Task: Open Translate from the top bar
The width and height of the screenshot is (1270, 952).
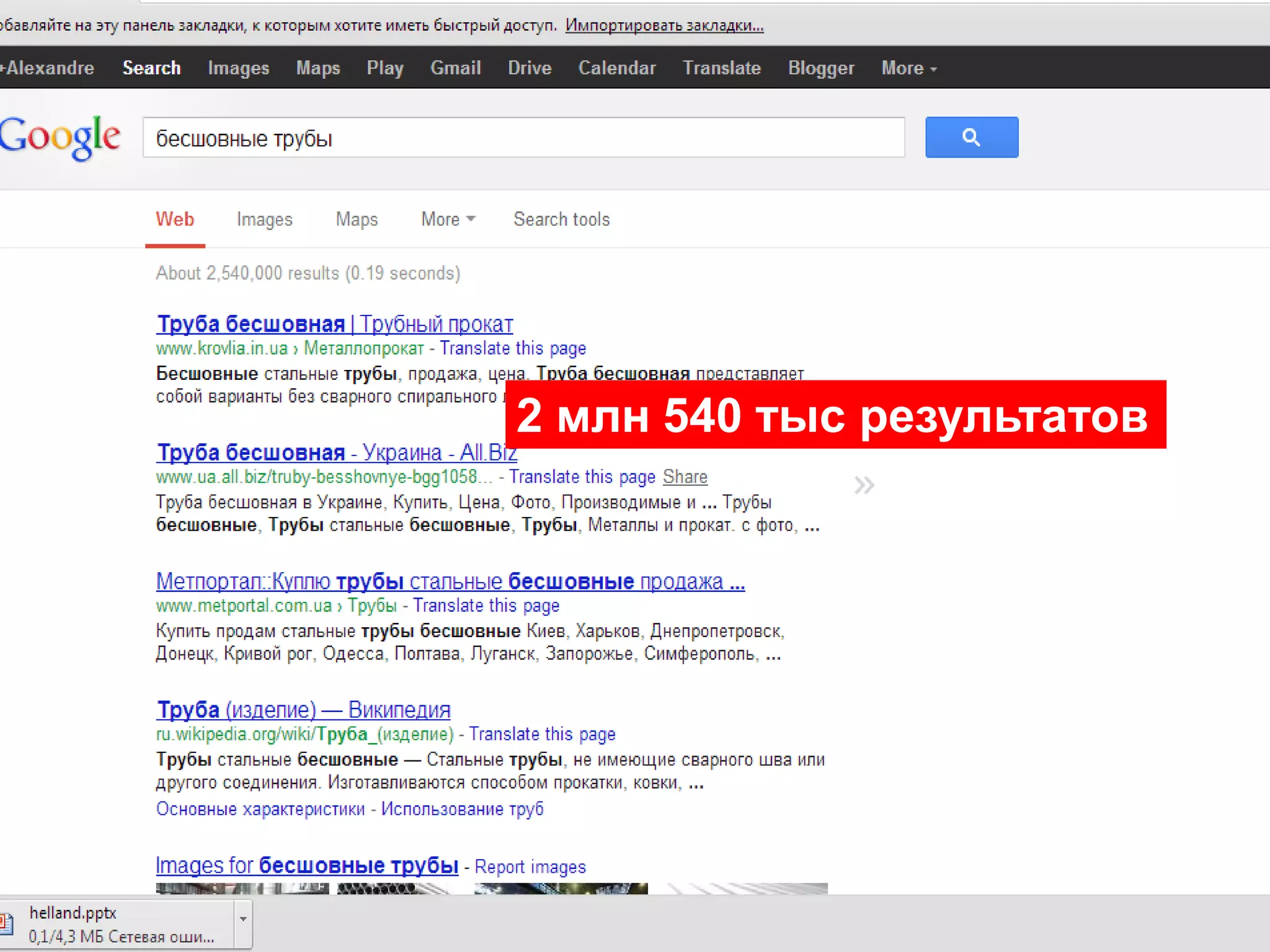Action: coord(722,68)
